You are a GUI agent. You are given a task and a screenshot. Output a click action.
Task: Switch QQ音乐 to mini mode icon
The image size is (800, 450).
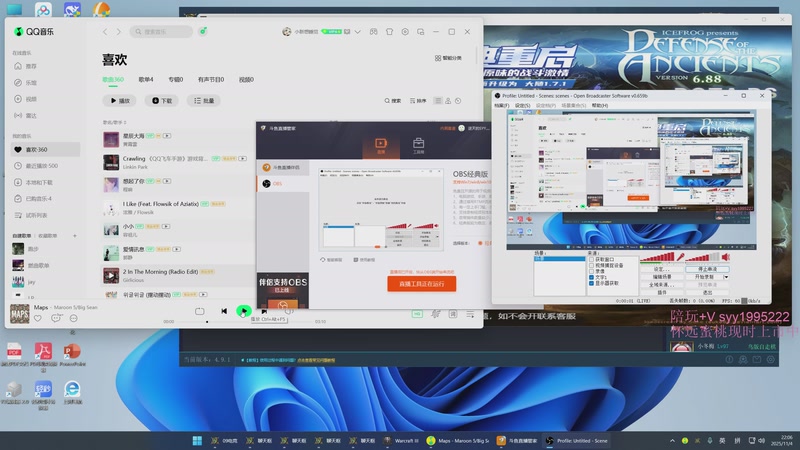420,32
